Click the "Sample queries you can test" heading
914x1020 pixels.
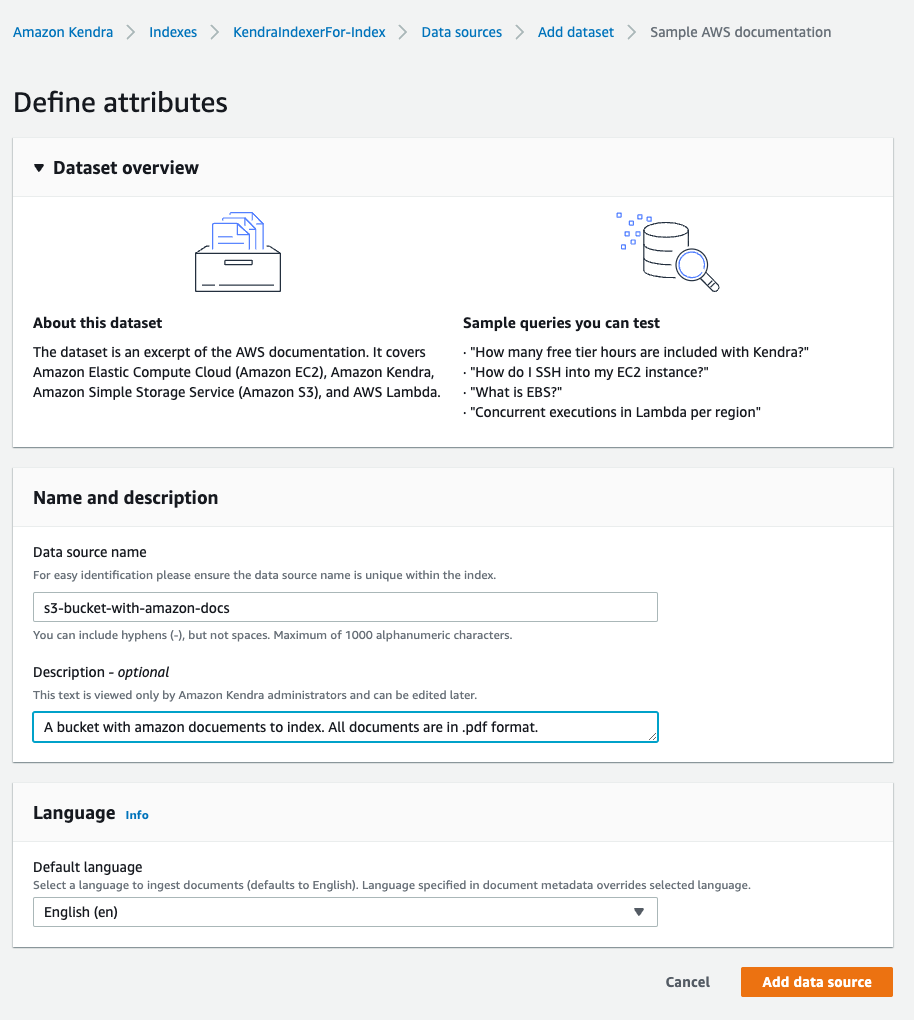[561, 323]
